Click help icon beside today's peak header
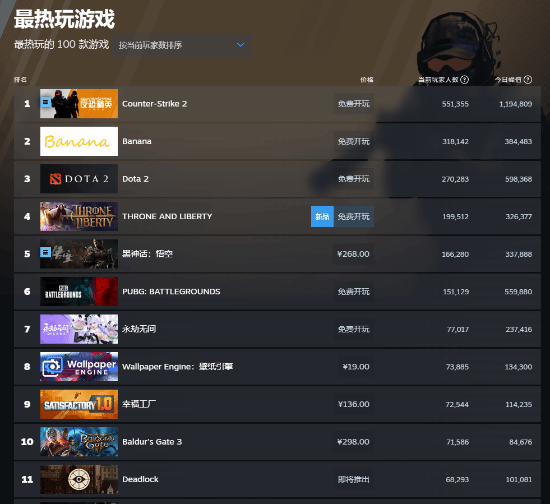 tap(528, 80)
